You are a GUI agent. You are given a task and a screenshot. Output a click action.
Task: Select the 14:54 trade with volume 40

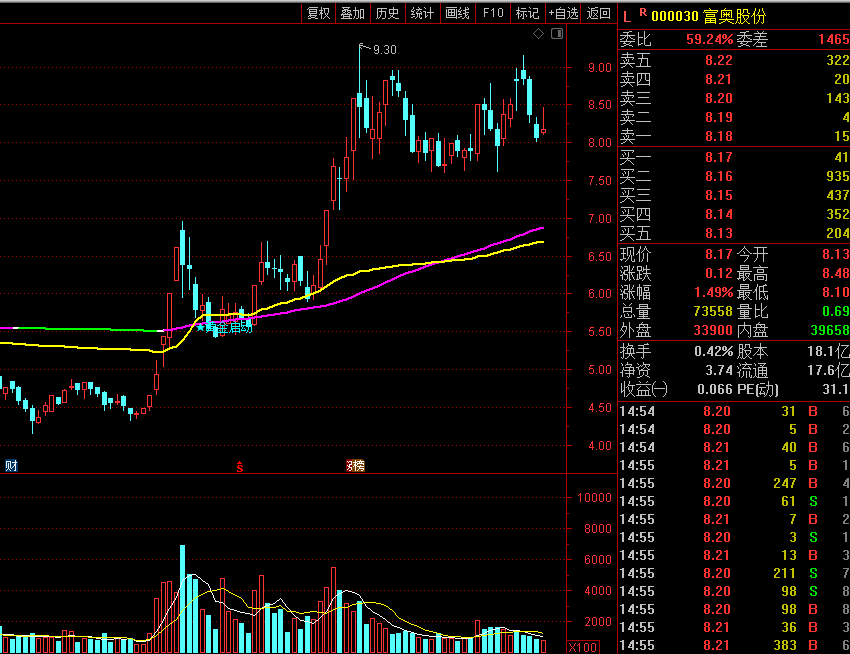click(x=734, y=447)
